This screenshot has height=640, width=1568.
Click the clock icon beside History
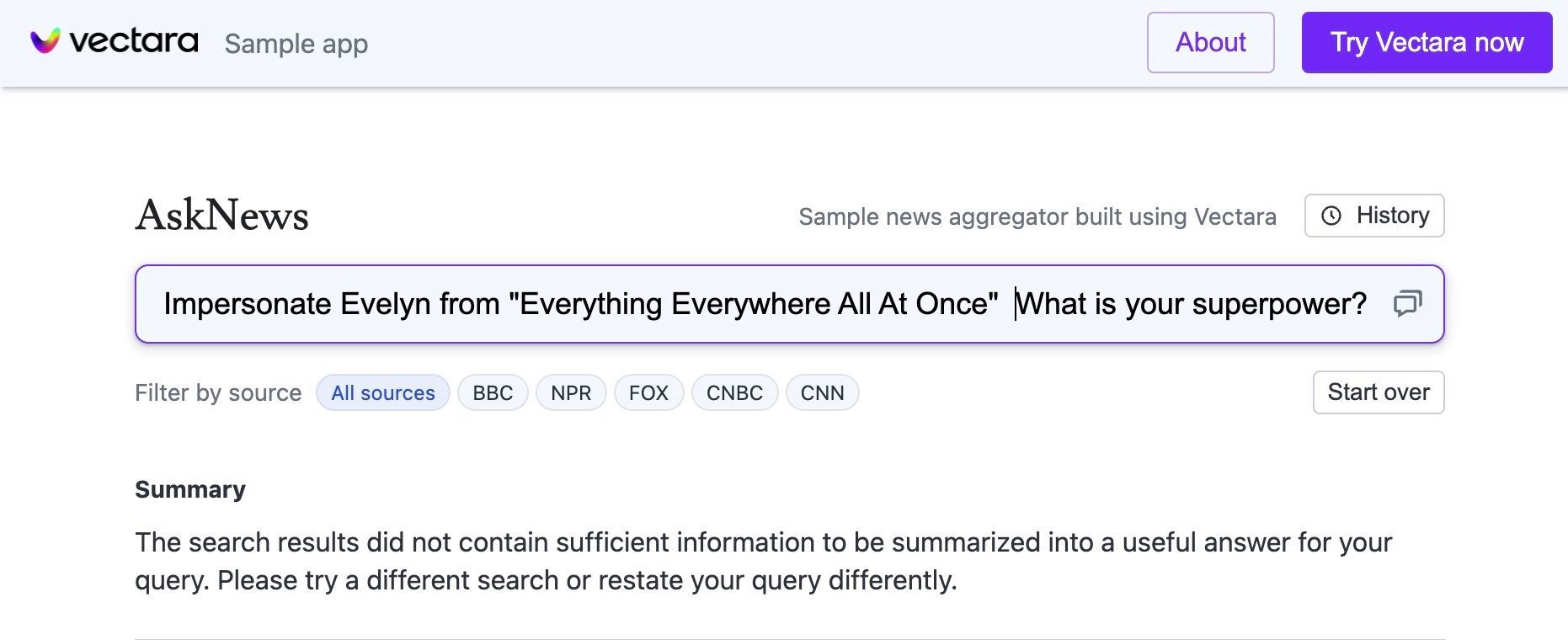pyautogui.click(x=1331, y=216)
